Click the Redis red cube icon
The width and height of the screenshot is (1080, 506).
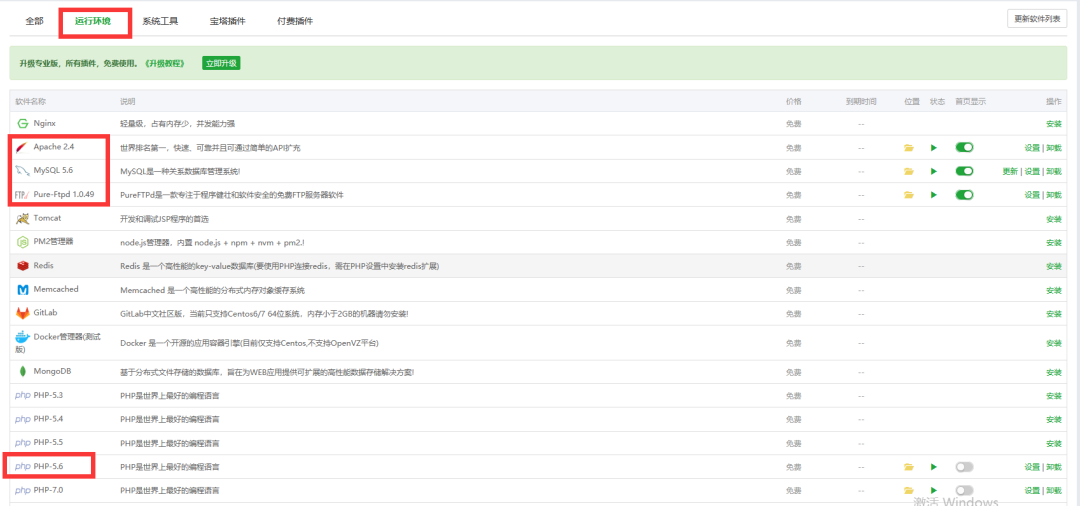[22, 266]
